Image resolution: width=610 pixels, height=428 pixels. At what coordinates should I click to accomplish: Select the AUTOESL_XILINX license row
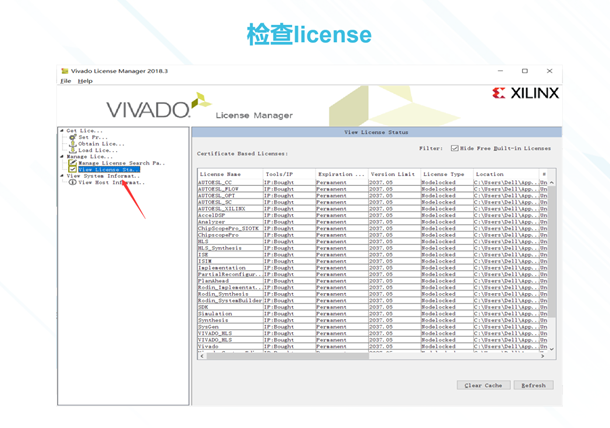tap(372, 209)
